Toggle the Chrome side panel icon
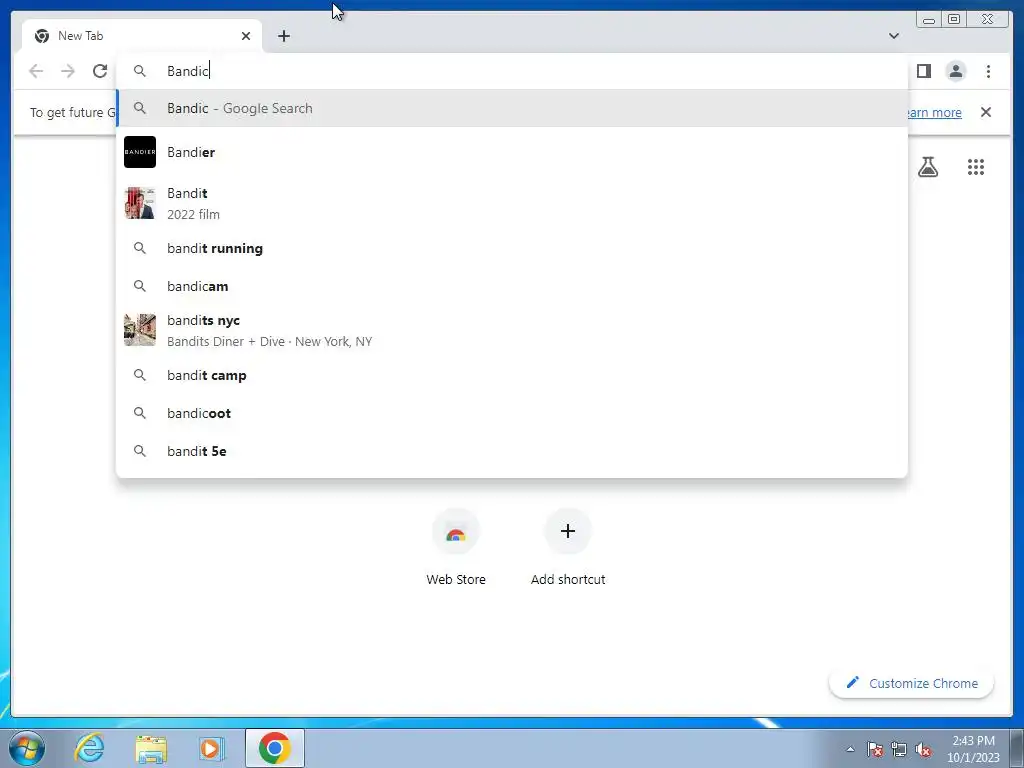Screen dimensions: 1024x768 point(923,71)
